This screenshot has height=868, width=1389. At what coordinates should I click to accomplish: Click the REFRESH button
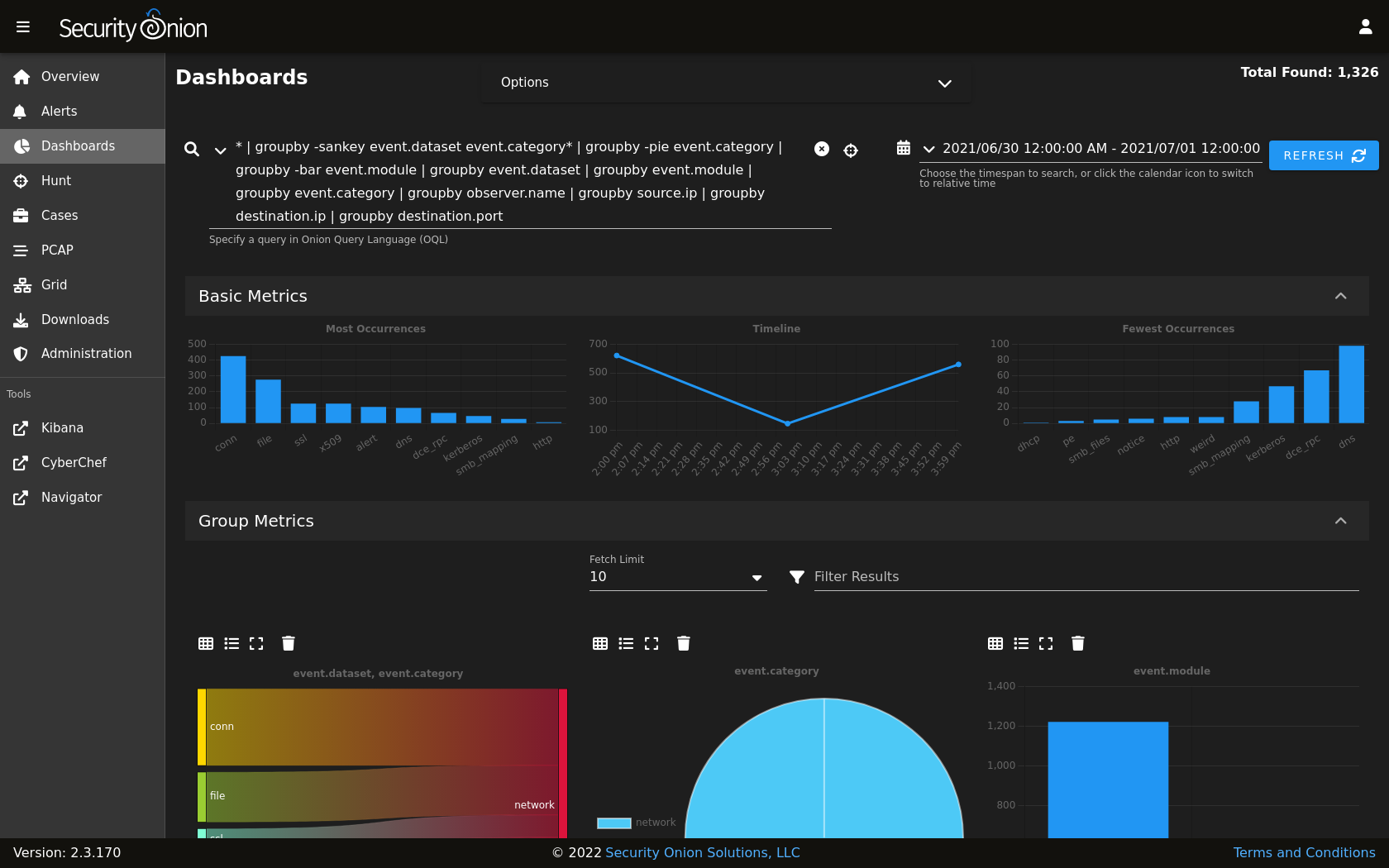(1324, 155)
